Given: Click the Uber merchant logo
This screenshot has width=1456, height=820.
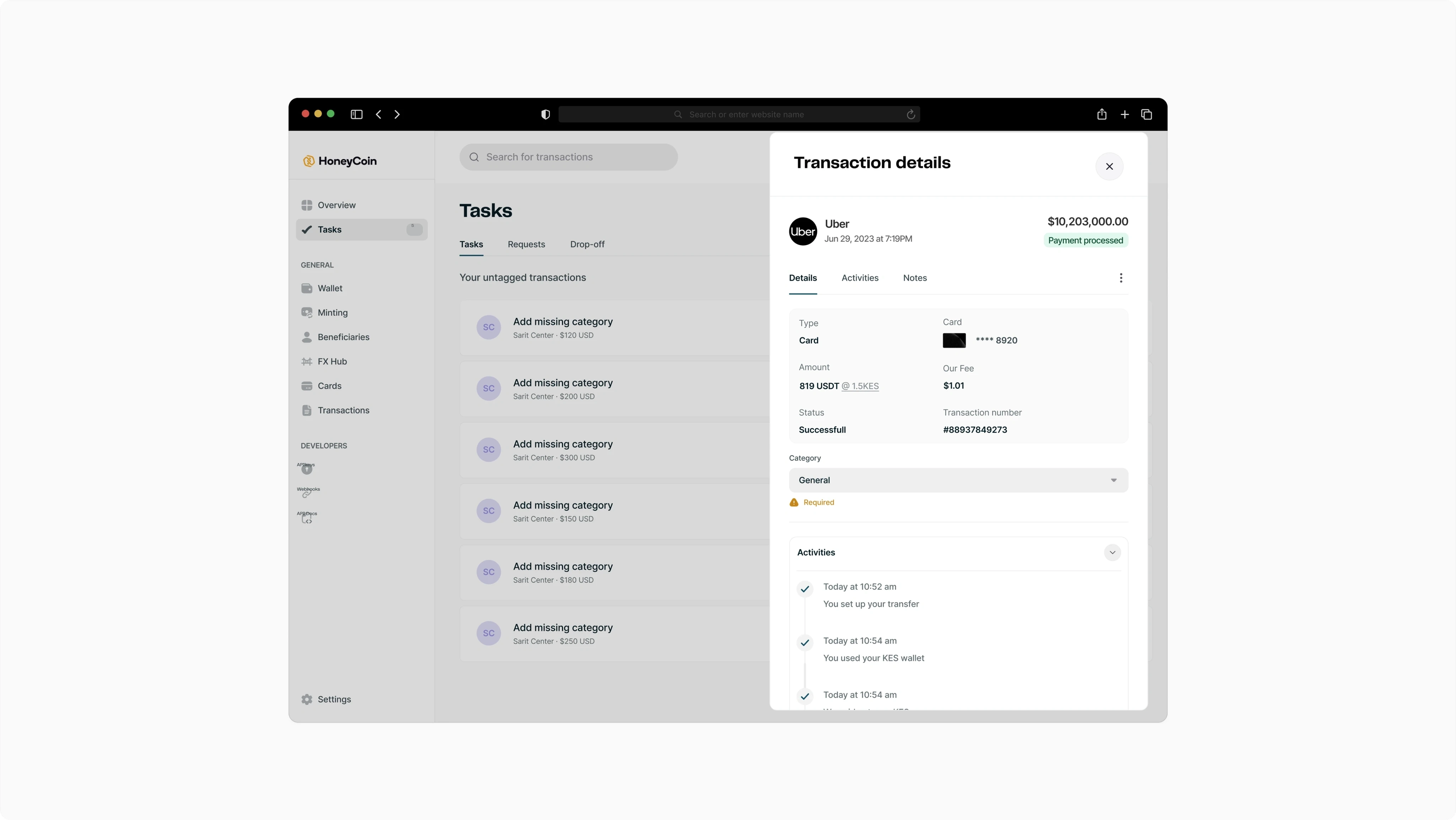Looking at the screenshot, I should (803, 232).
